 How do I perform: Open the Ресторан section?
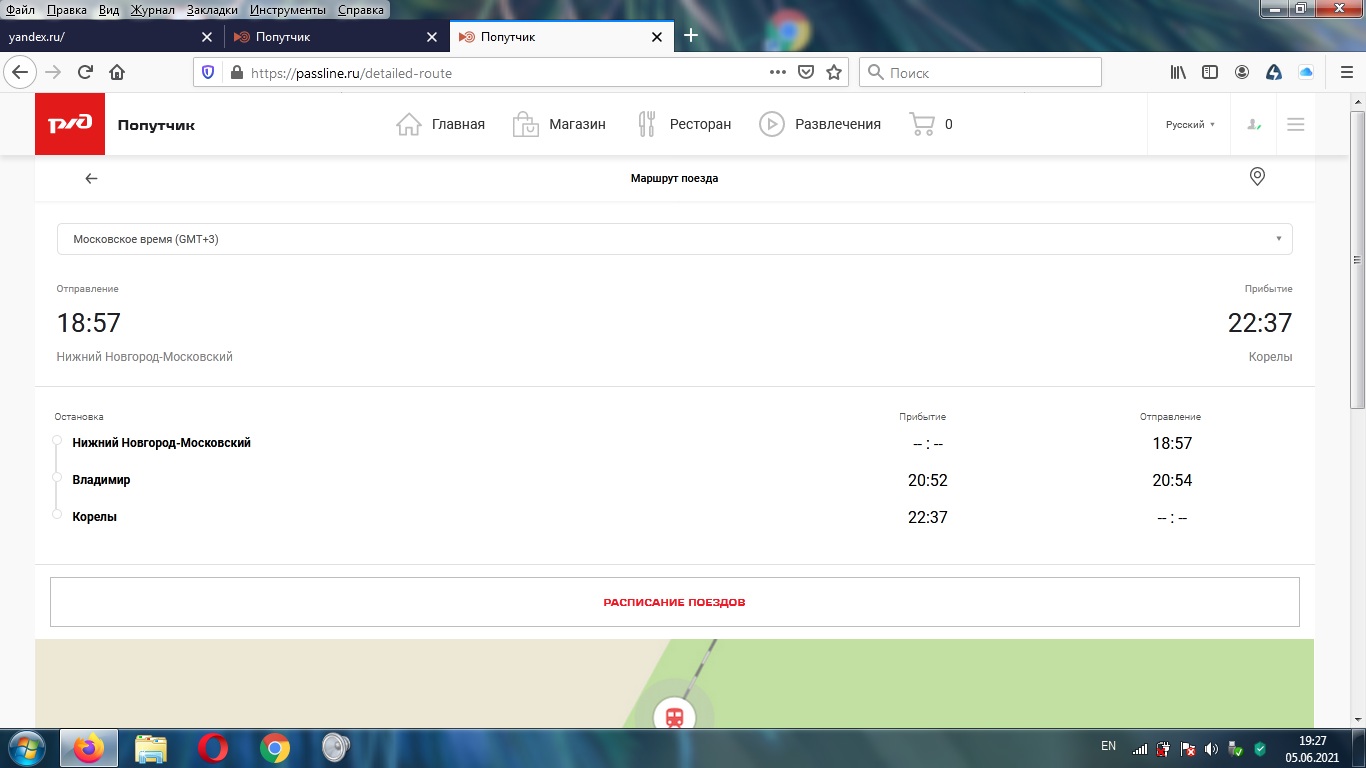pos(684,124)
